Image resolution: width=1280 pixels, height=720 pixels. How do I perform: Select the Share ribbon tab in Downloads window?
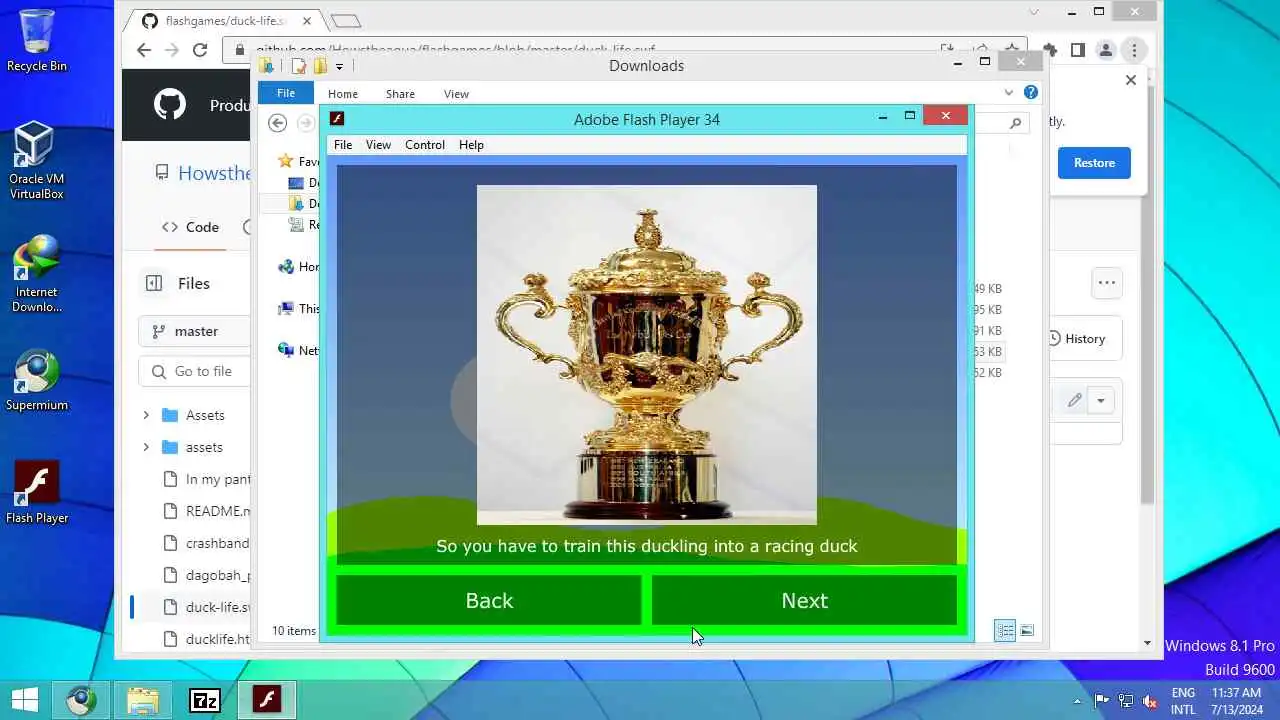(x=400, y=94)
